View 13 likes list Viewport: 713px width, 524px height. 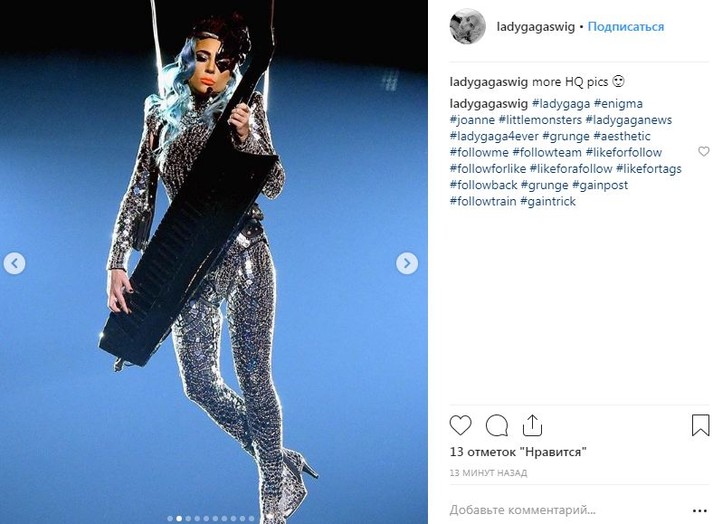(518, 452)
